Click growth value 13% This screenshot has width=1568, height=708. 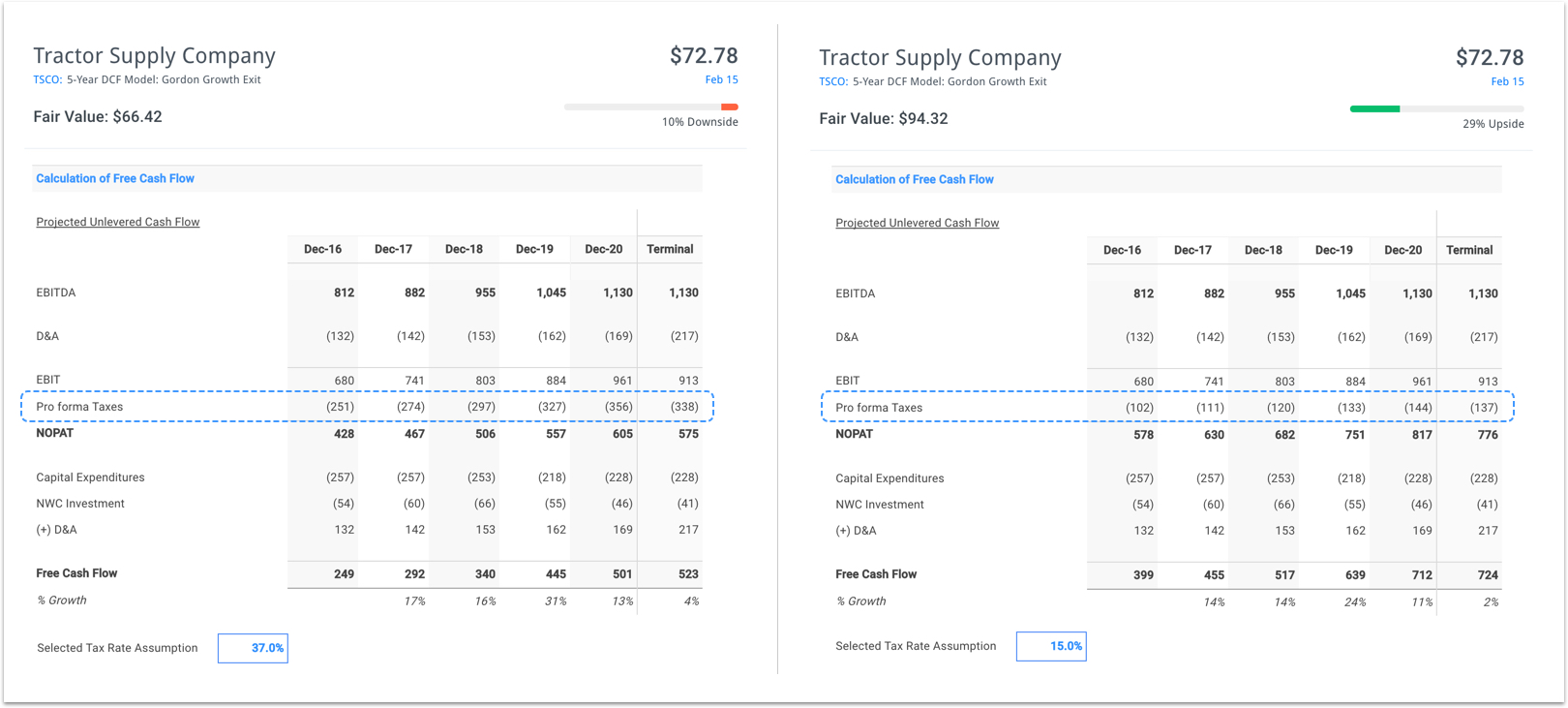coord(622,601)
